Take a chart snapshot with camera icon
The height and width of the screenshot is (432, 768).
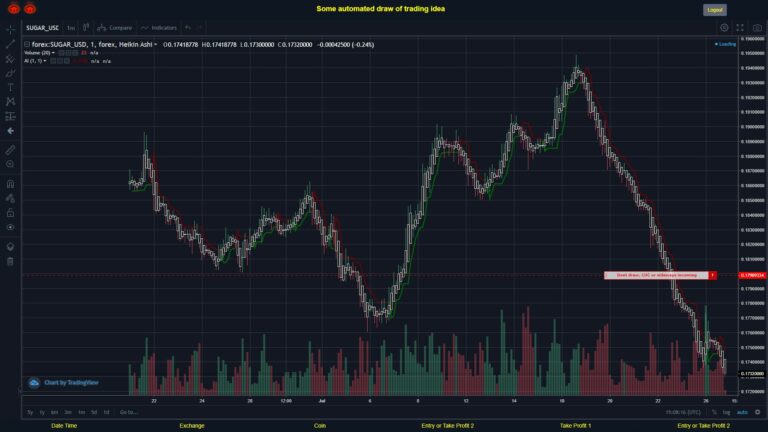tap(757, 27)
